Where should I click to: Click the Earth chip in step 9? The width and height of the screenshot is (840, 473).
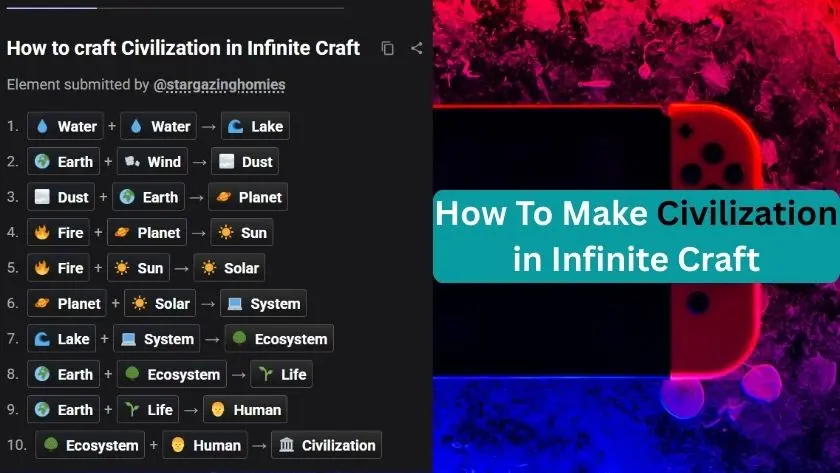coord(64,409)
